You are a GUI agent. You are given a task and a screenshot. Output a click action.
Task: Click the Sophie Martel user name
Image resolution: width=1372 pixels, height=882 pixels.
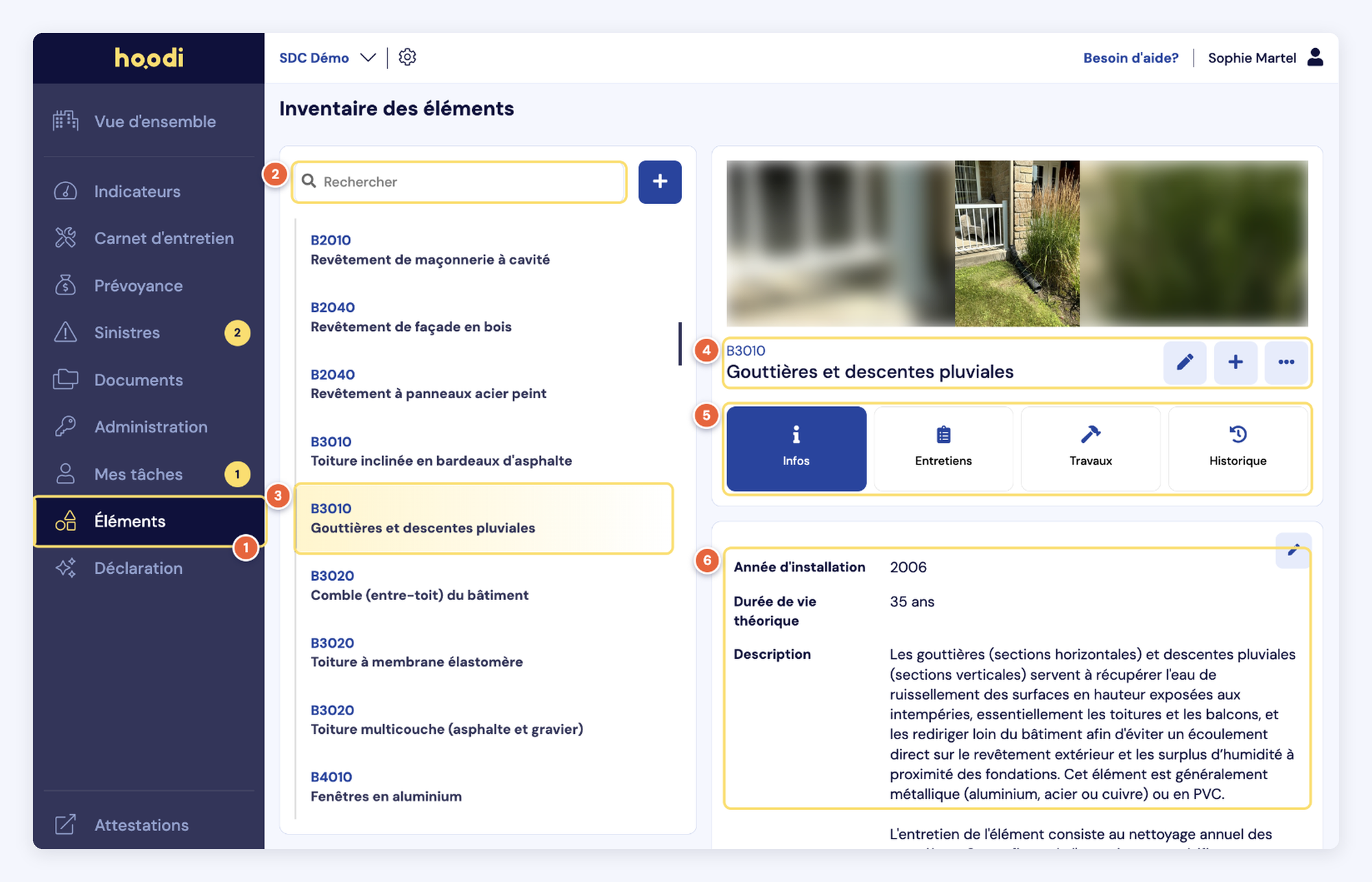(1252, 58)
